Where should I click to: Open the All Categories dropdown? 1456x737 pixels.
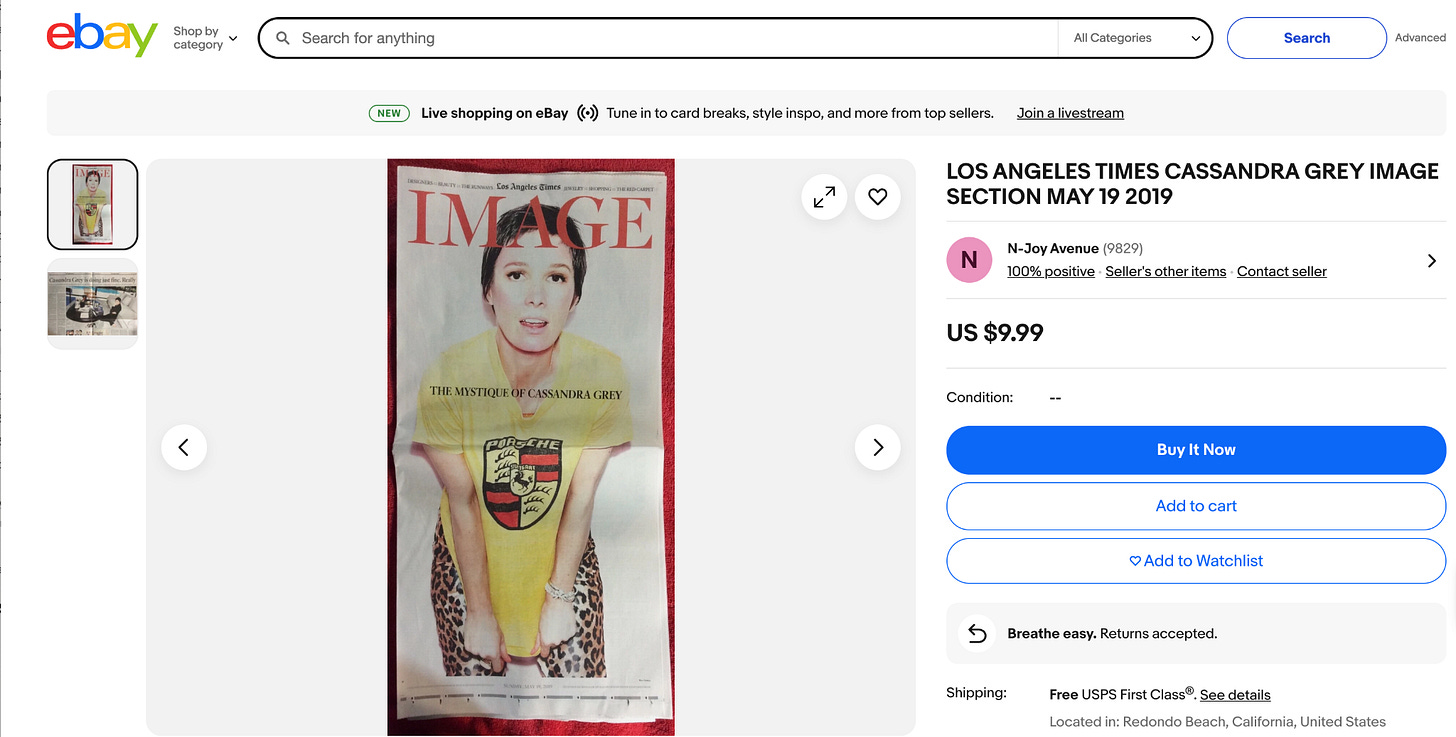pos(1137,38)
